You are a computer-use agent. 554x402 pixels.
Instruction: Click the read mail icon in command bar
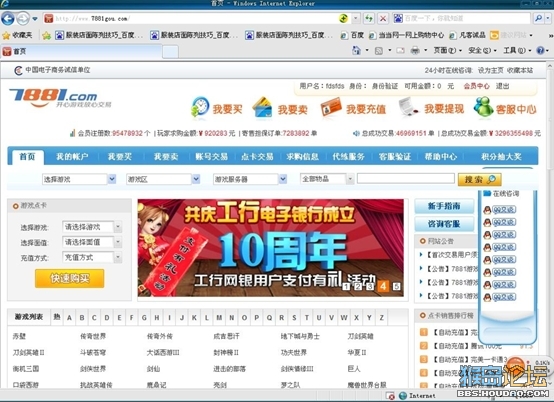(400, 51)
